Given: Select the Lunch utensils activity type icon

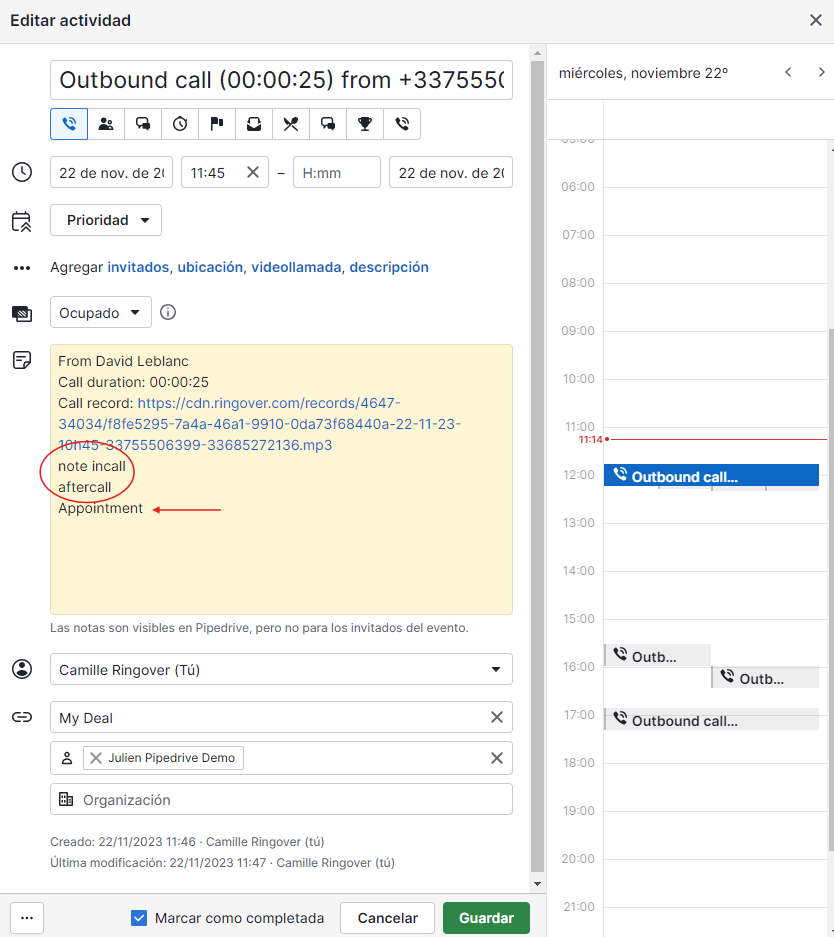Looking at the screenshot, I should point(291,124).
